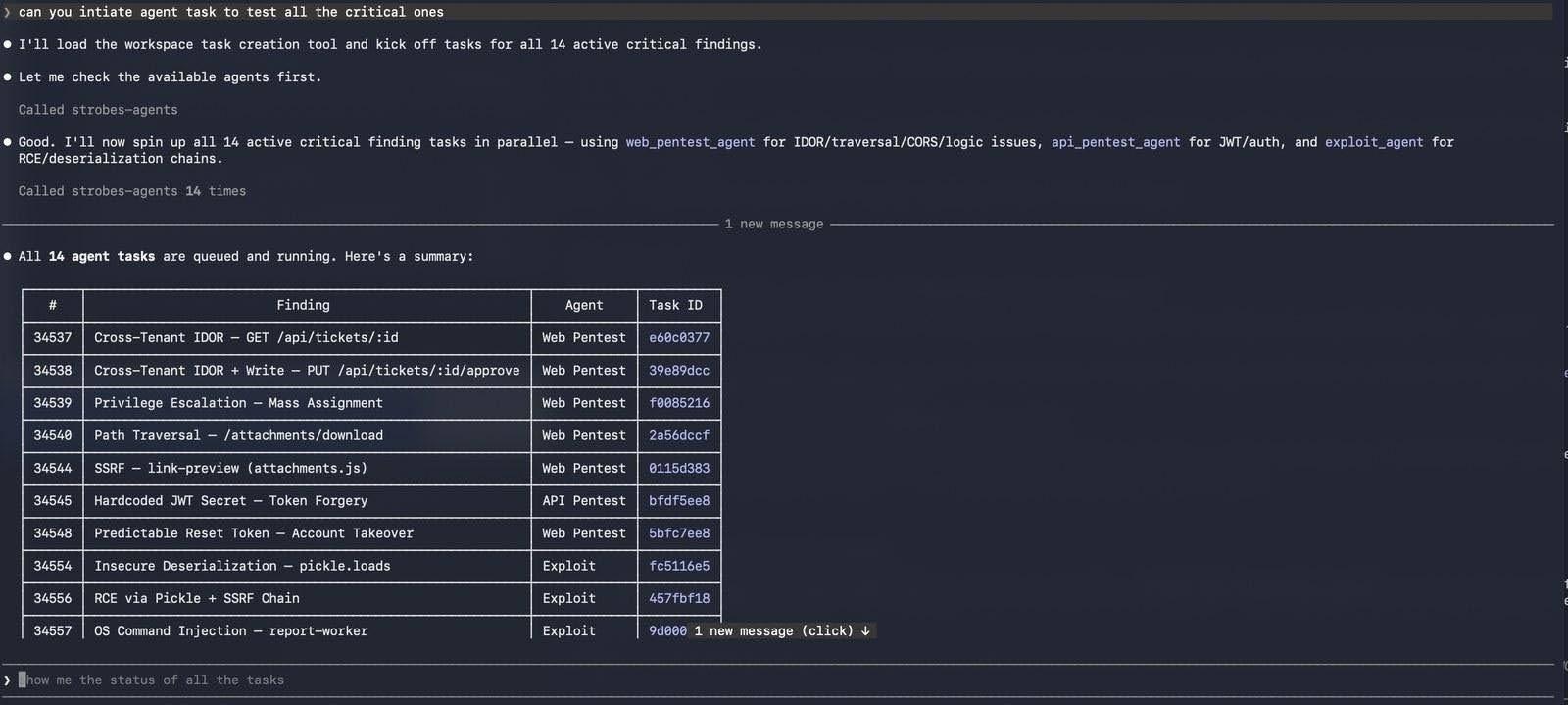The width and height of the screenshot is (1568, 705).
Task: Open task ID 39e89dcc link
Action: click(679, 370)
